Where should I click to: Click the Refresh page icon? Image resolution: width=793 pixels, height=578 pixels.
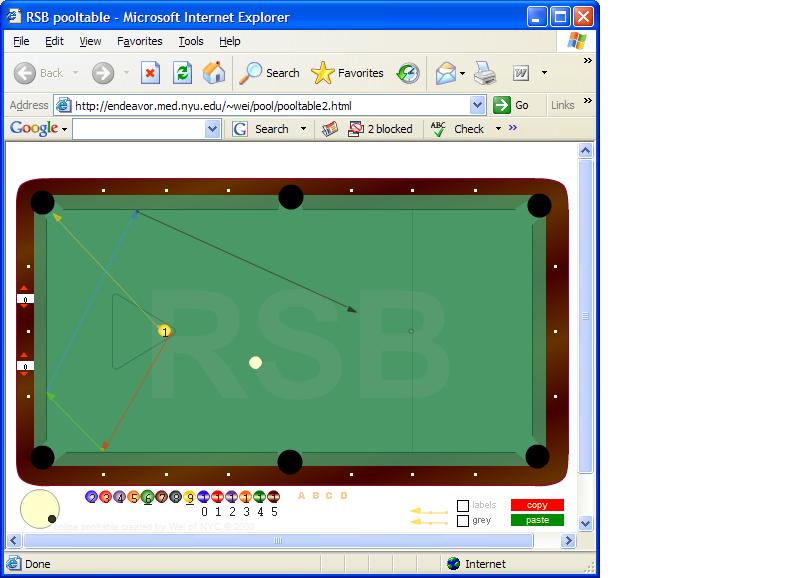(182, 73)
